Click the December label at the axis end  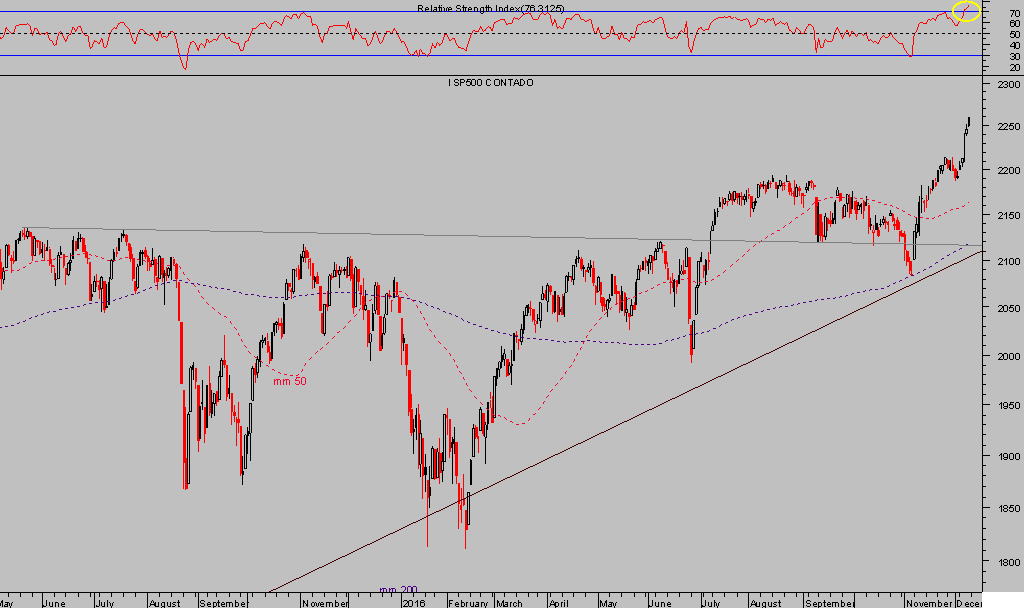pos(968,603)
